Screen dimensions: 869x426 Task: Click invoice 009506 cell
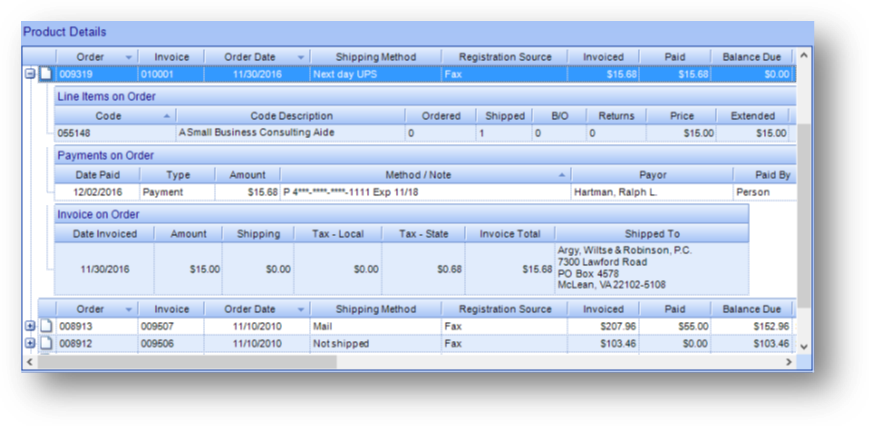click(171, 344)
